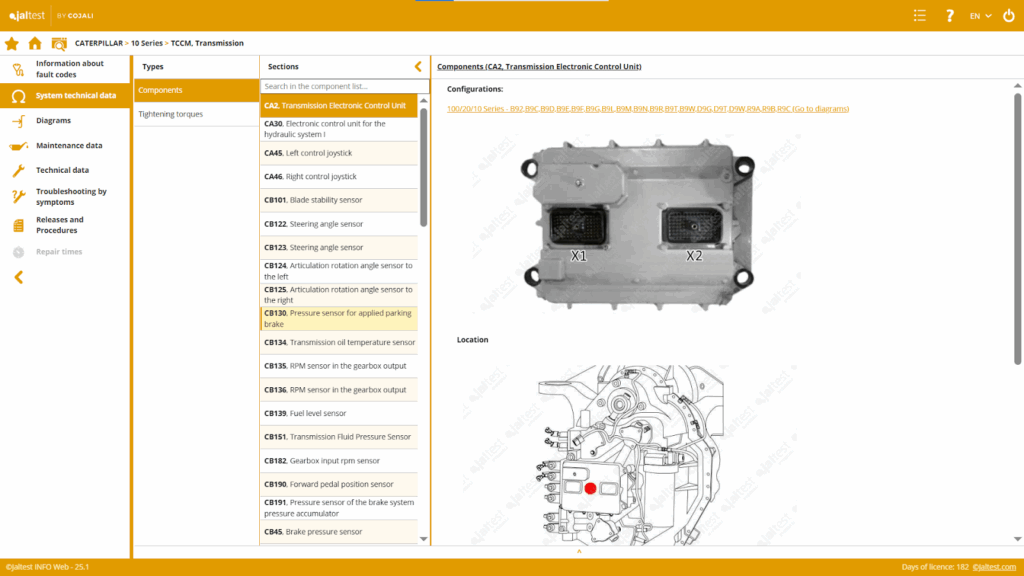Open Information about fault codes
The image size is (1024, 576).
69,69
